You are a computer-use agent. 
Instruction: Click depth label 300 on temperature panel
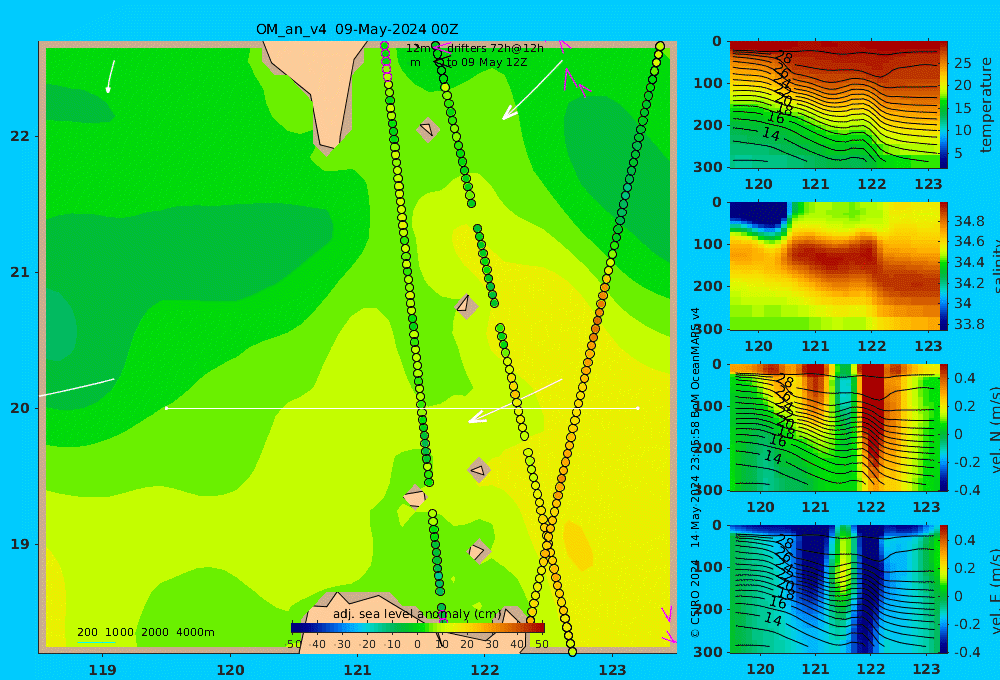pyautogui.click(x=708, y=166)
